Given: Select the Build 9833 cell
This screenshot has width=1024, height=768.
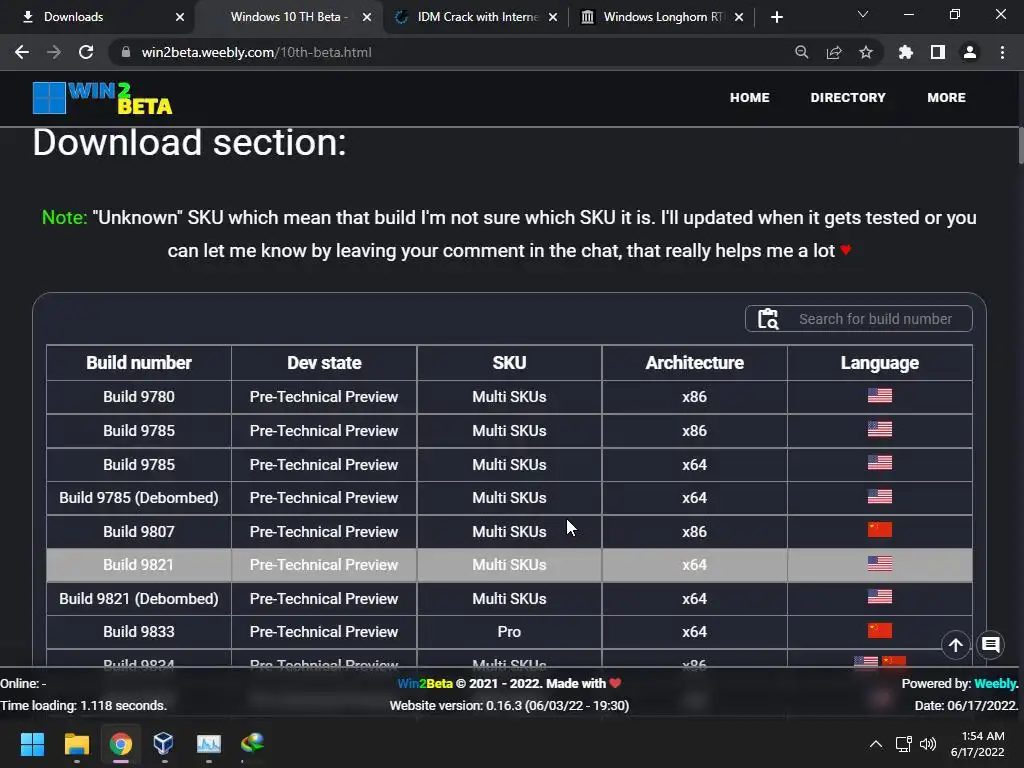Looking at the screenshot, I should point(138,632).
